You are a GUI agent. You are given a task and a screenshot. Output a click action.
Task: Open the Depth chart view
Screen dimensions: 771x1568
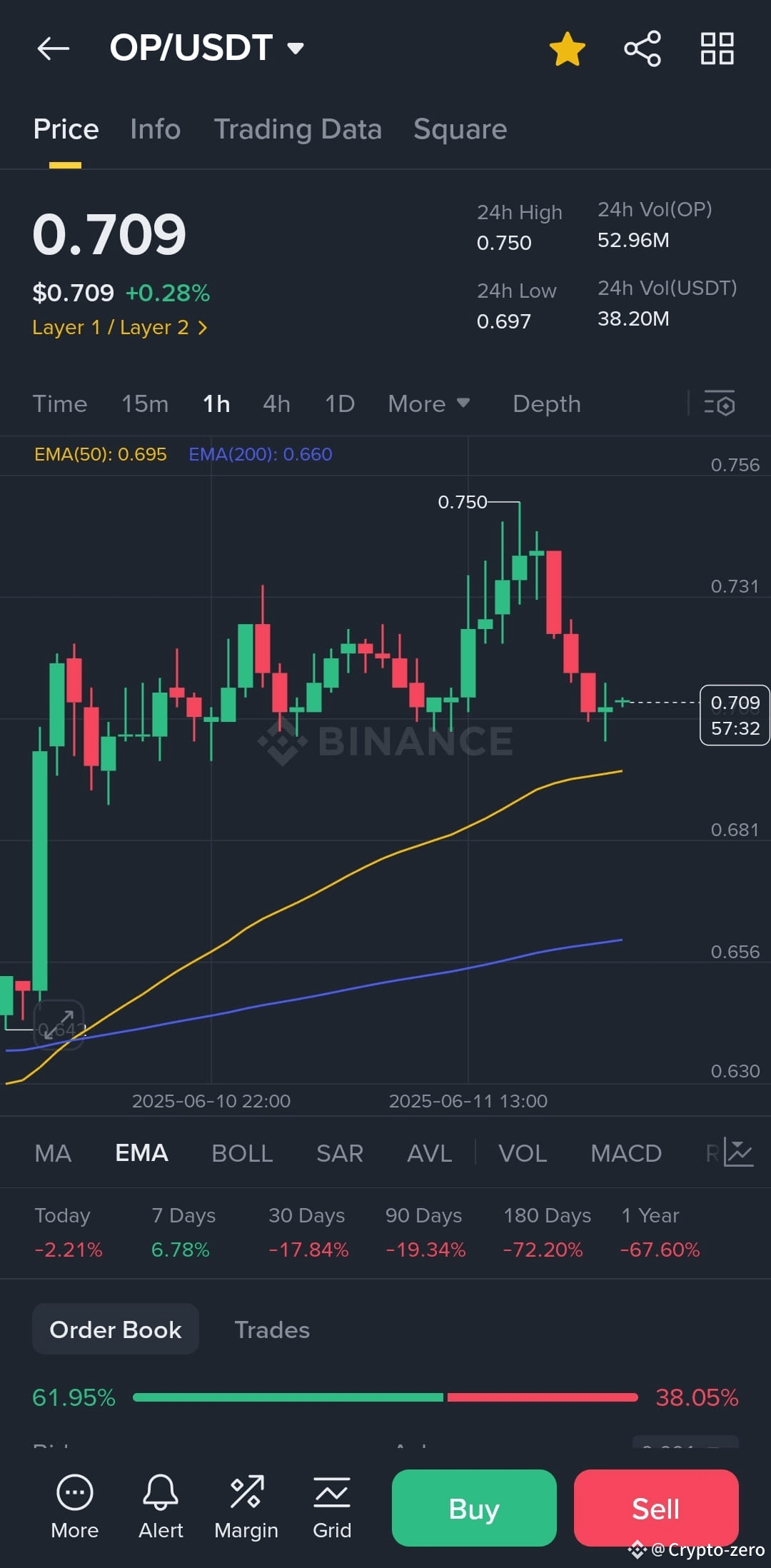point(547,404)
